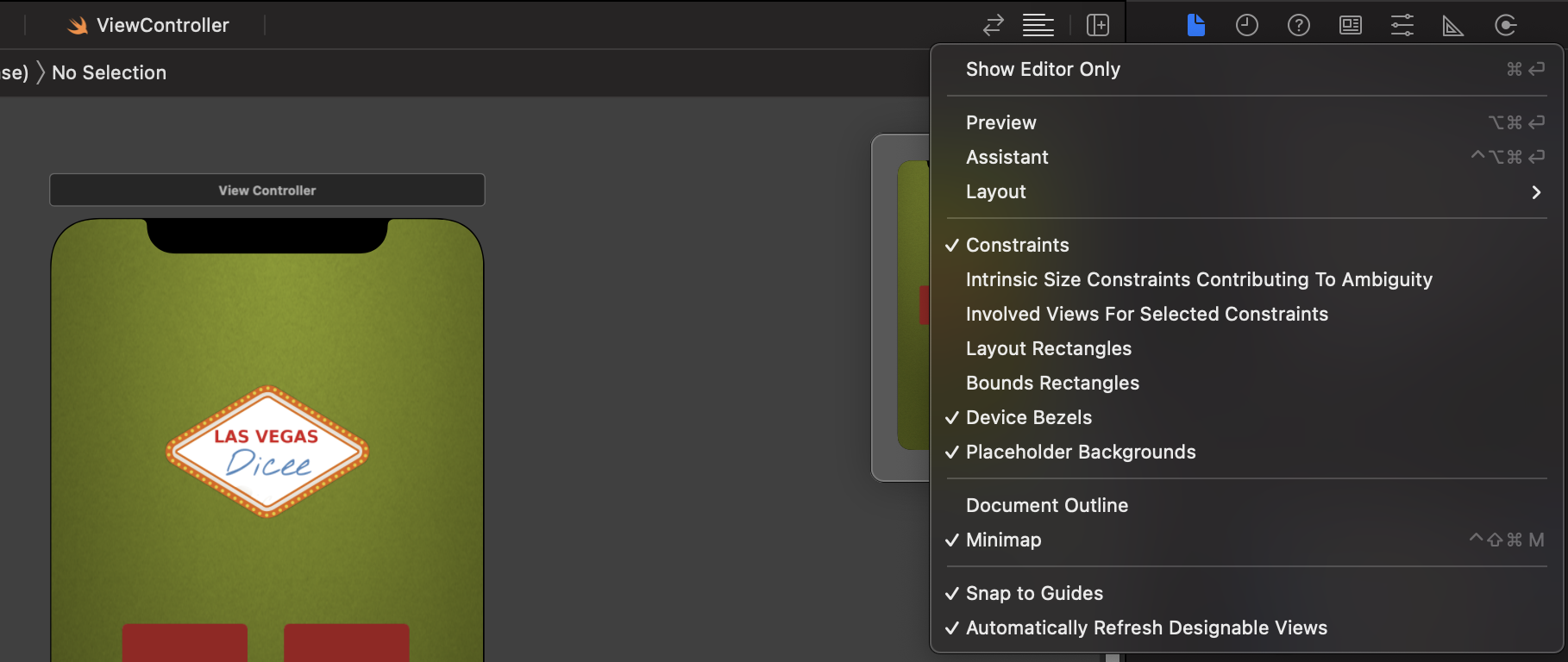Image resolution: width=1568 pixels, height=662 pixels.
Task: Open the Identity inspector icon
Action: (x=1351, y=25)
